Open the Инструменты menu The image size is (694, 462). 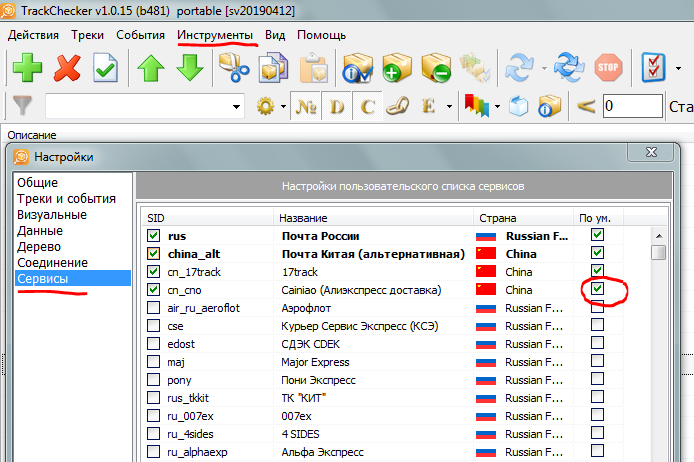coord(215,35)
